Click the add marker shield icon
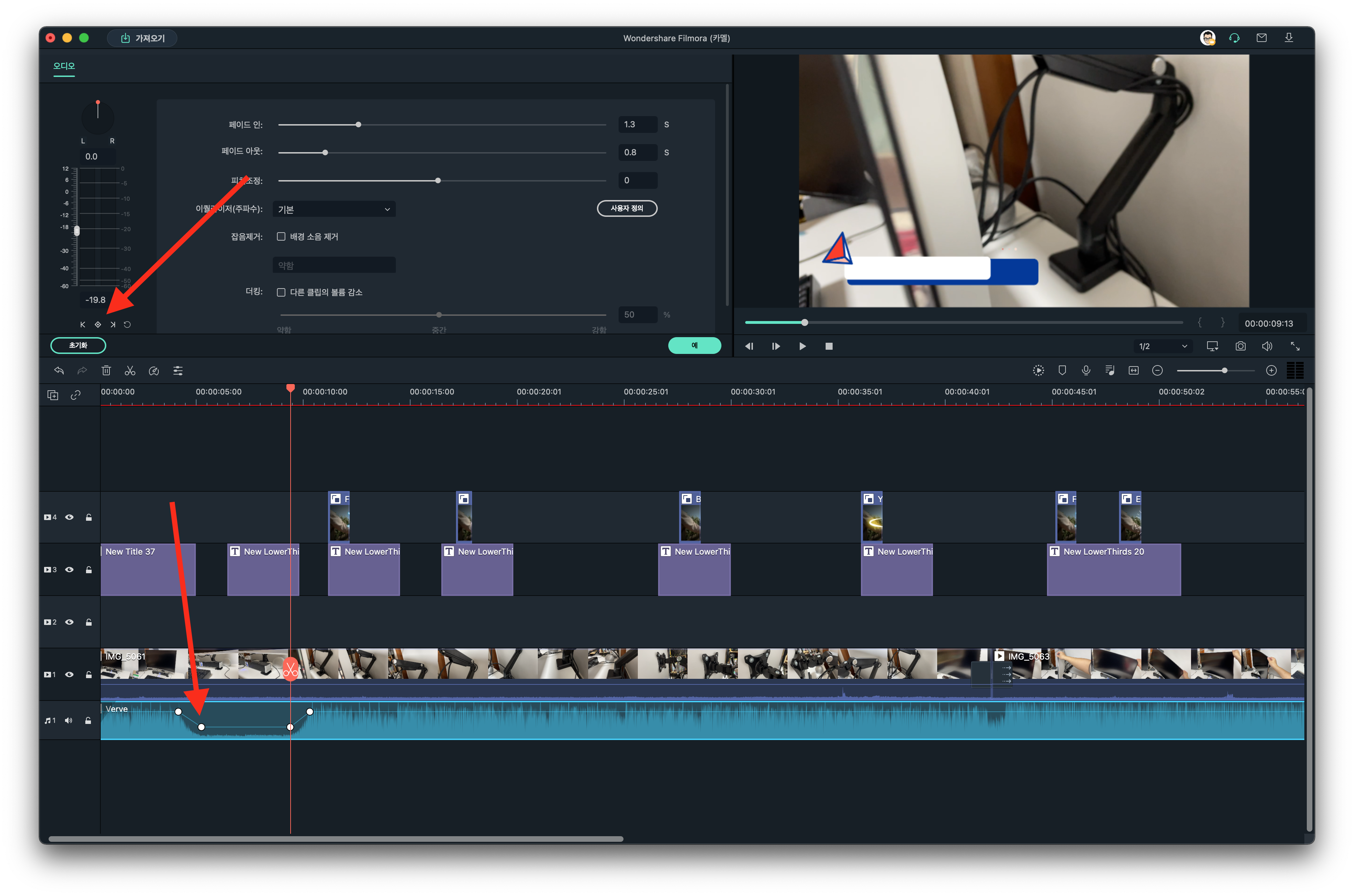Screen dimensions: 1354x896 coord(1062,370)
